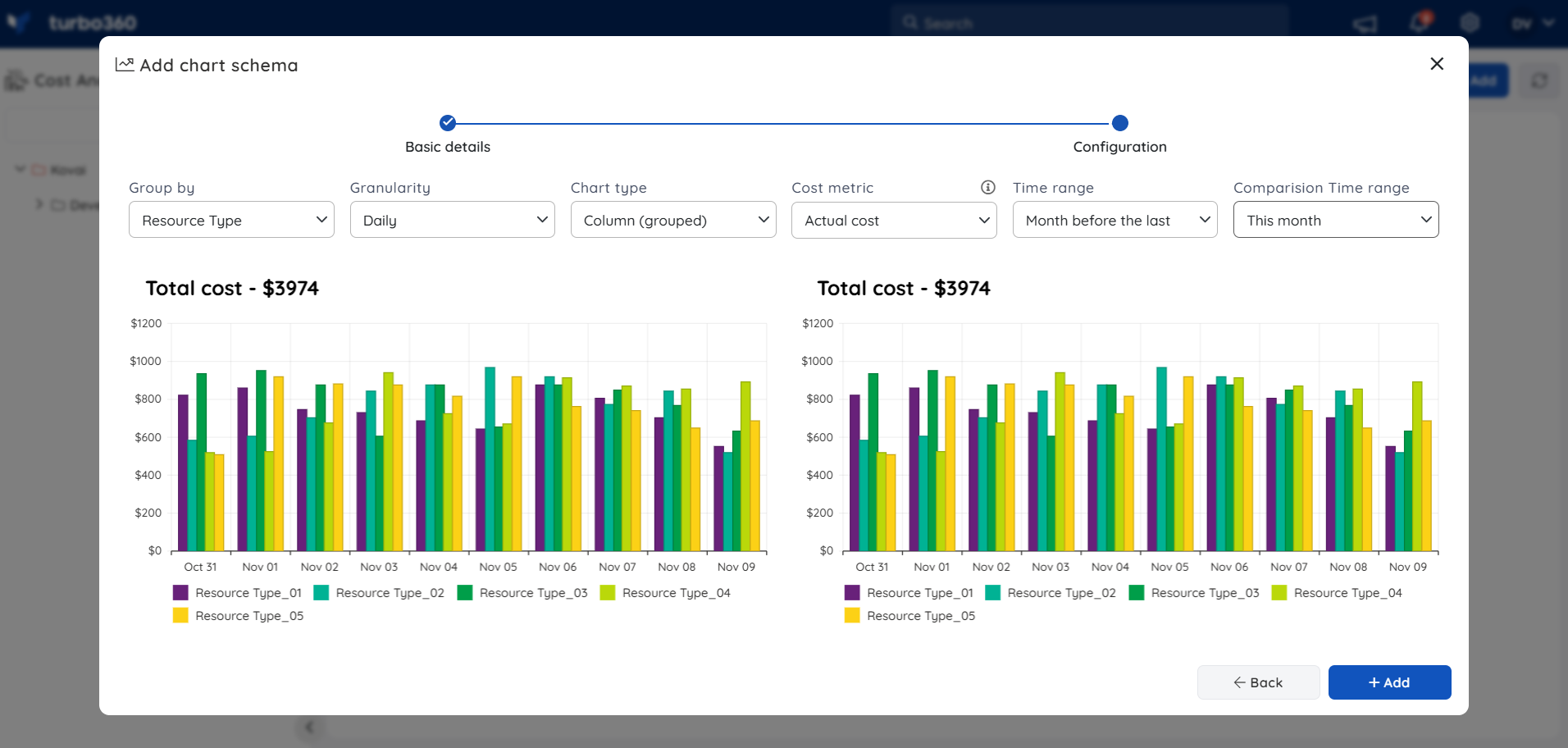Click $1200 label on right chart axis
The image size is (1568, 748).
pyautogui.click(x=818, y=323)
